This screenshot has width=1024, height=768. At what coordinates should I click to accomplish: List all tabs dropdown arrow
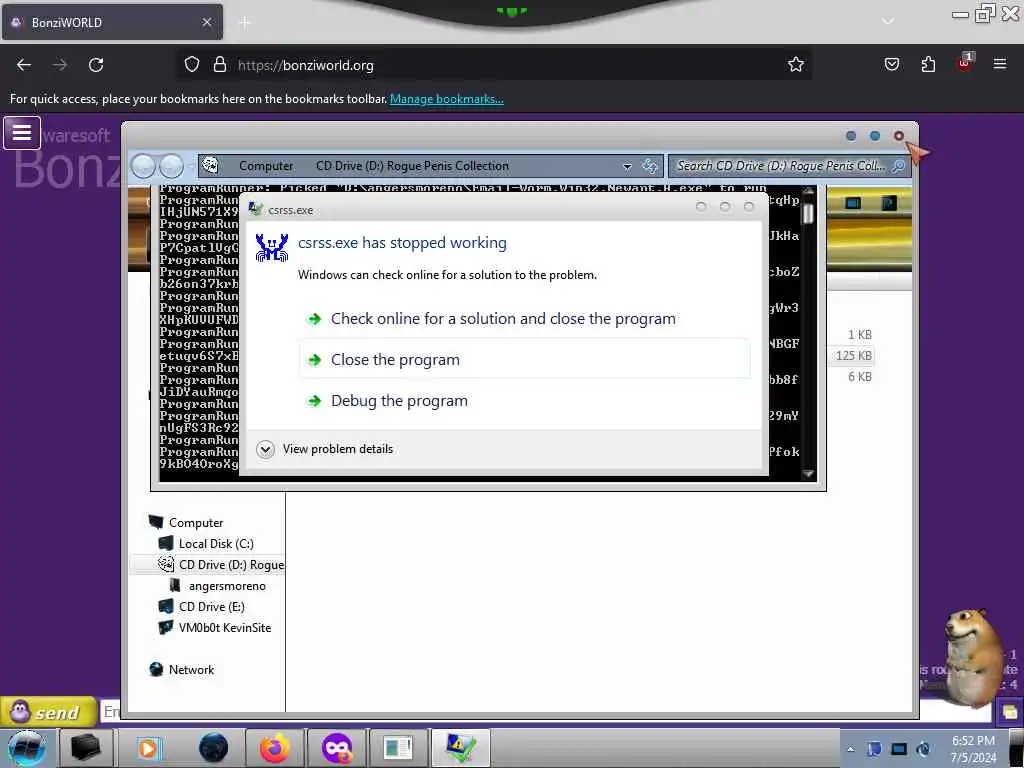tap(888, 22)
